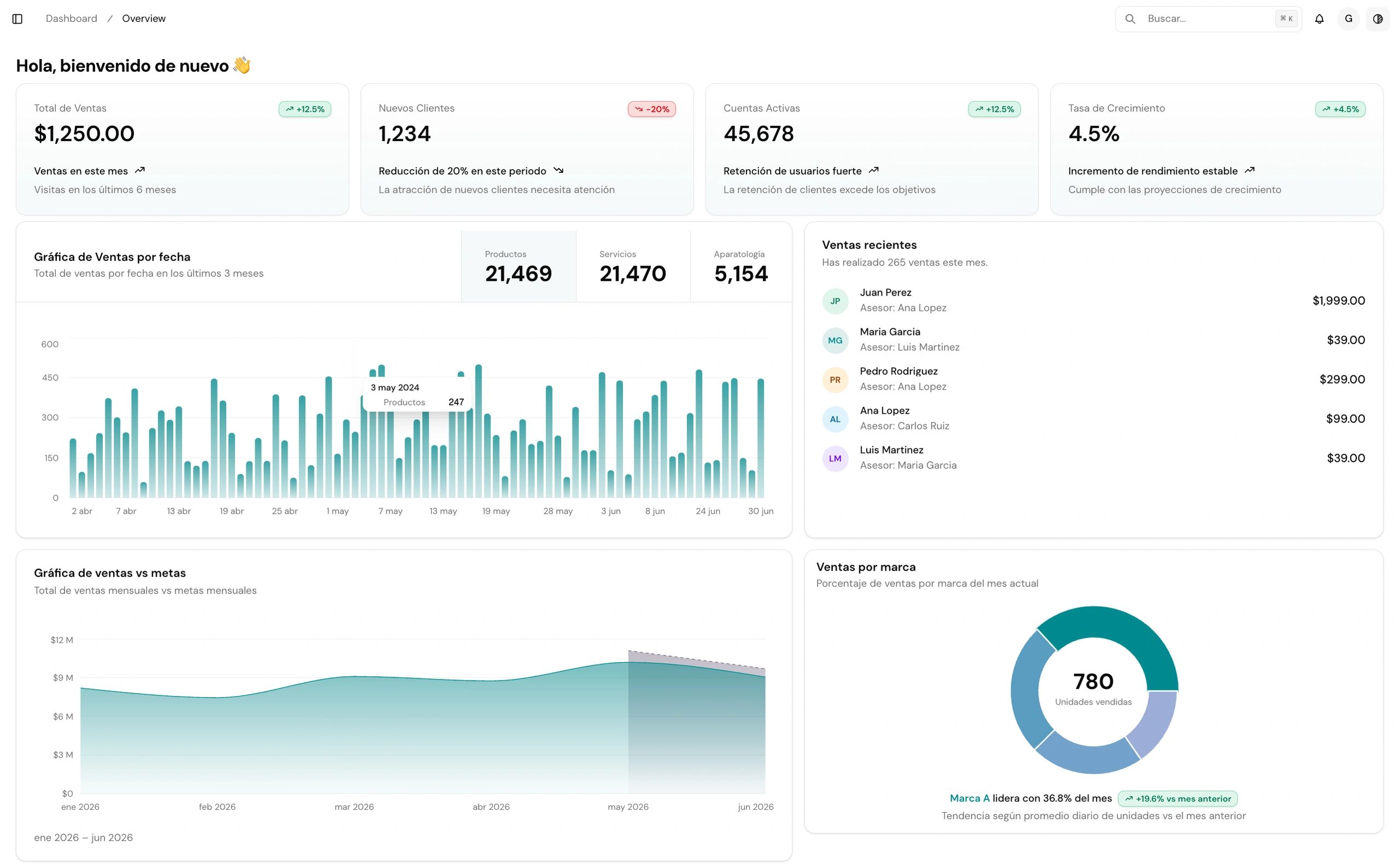Click the AL avatar for Ana Lopez
The image size is (1400, 864).
click(835, 419)
